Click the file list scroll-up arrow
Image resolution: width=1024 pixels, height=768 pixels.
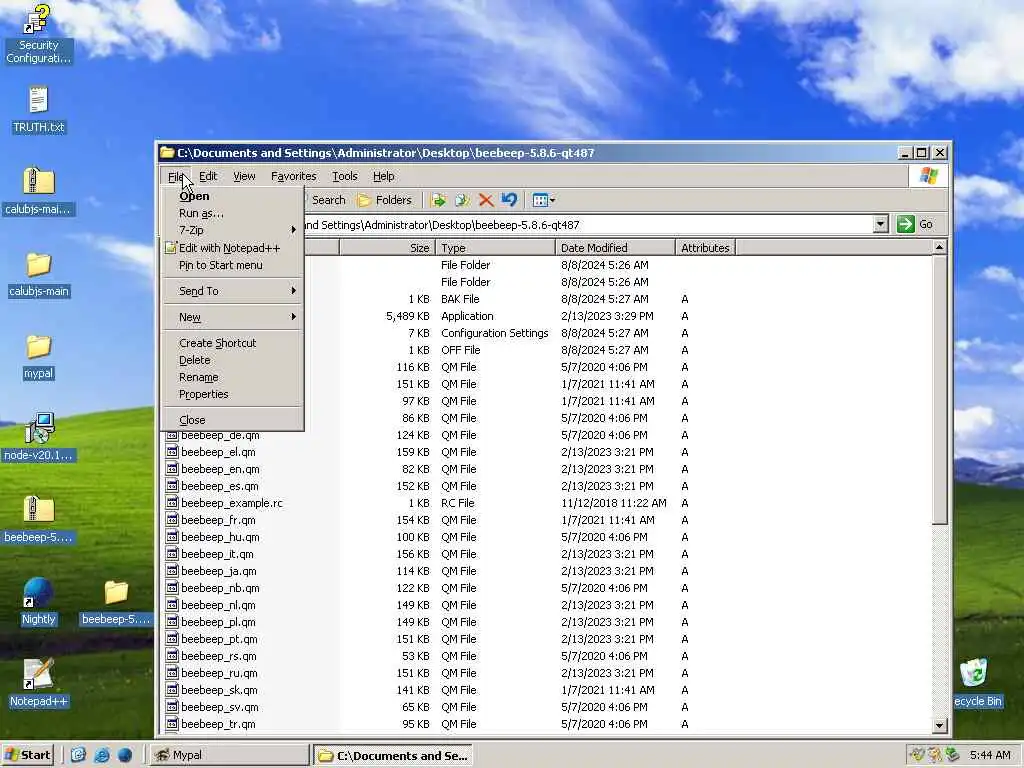939,248
